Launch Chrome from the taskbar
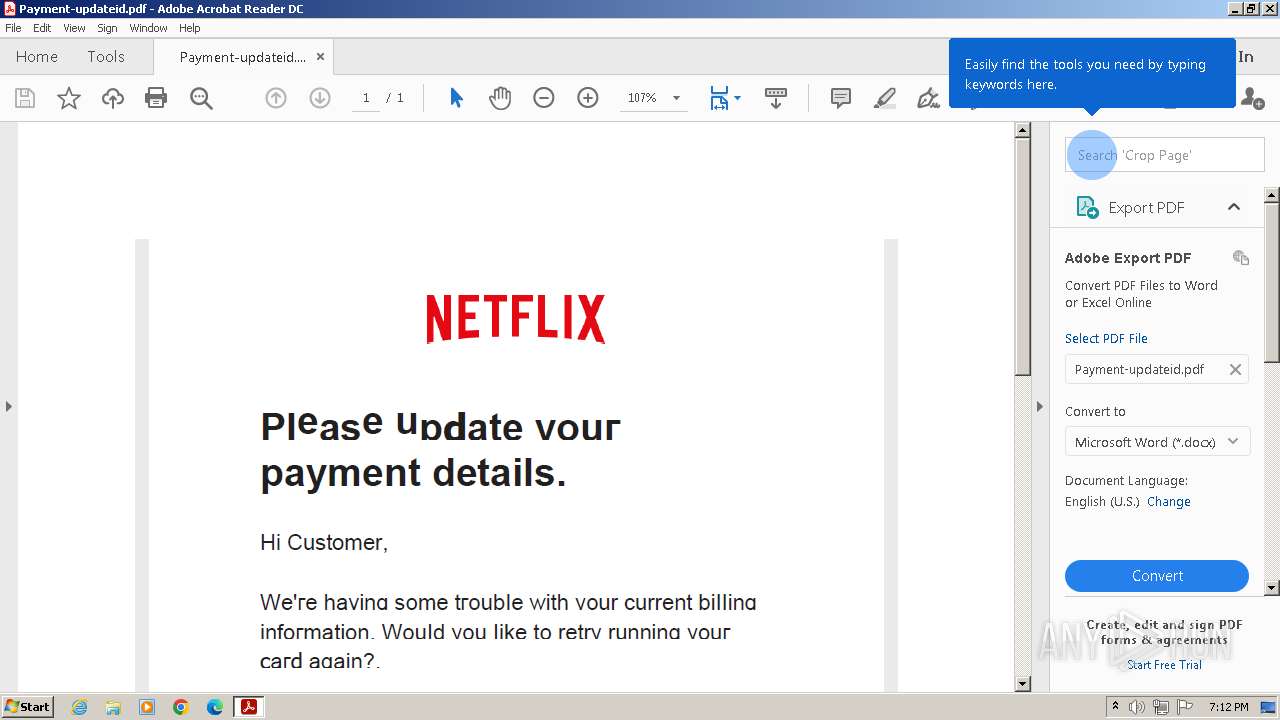1280x720 pixels. click(181, 707)
